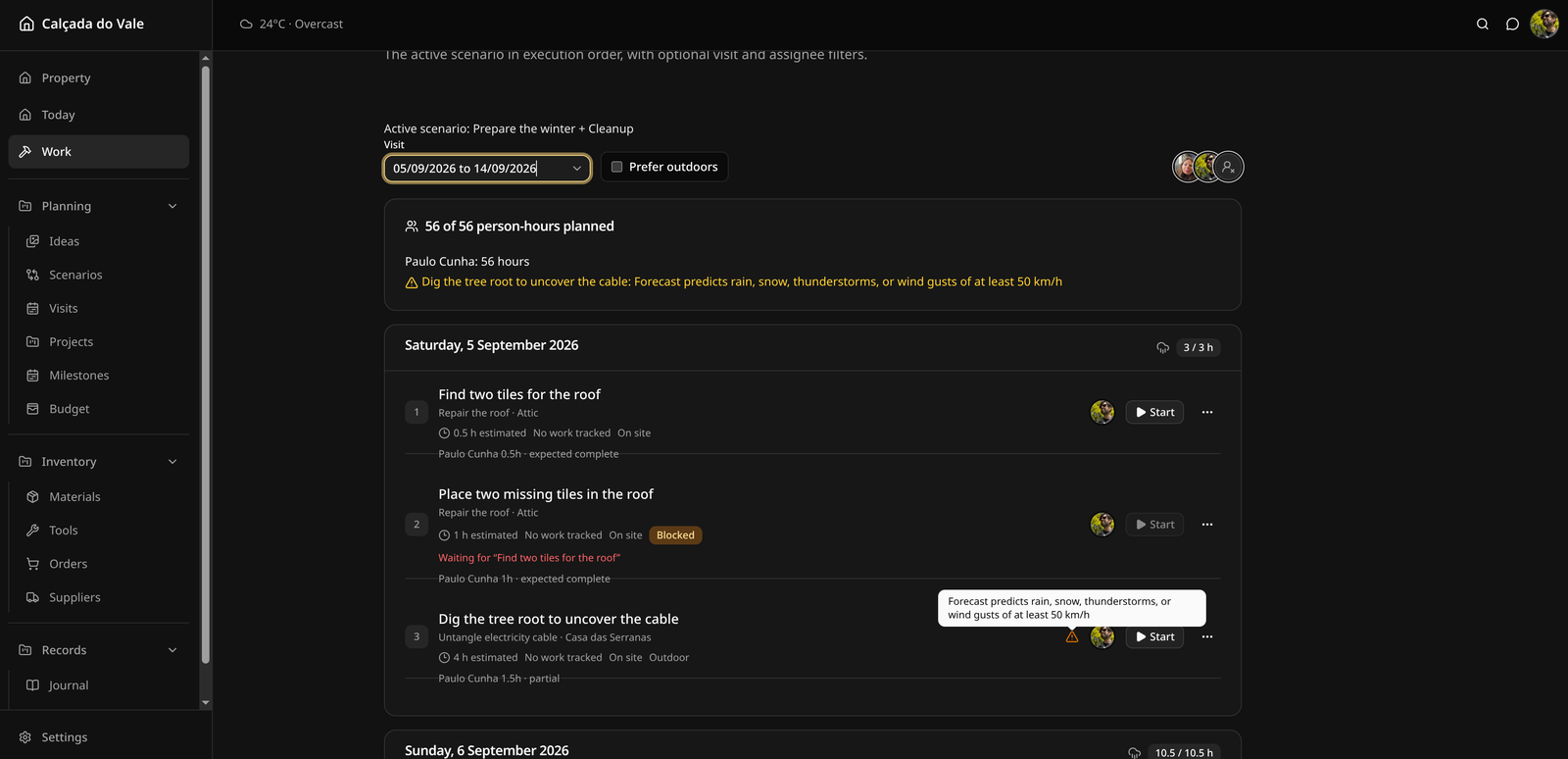Click the Planning folder icon

coord(25,206)
